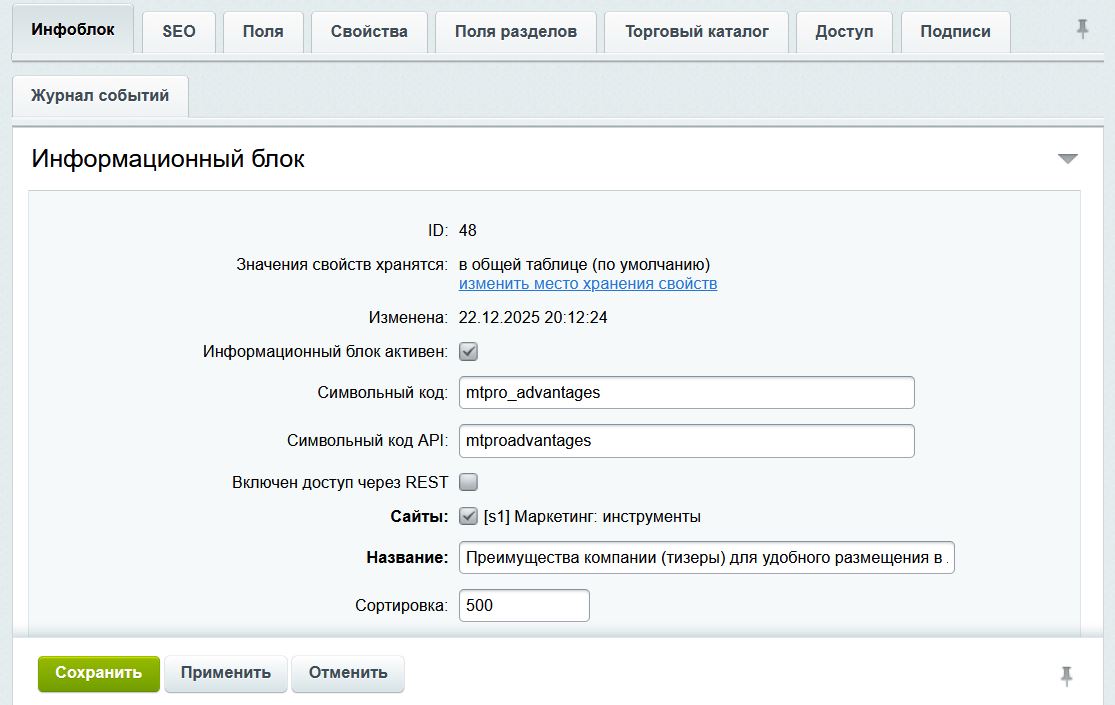Select the Торговый каталог tab
The image size is (1115, 705).
[x=697, y=32]
